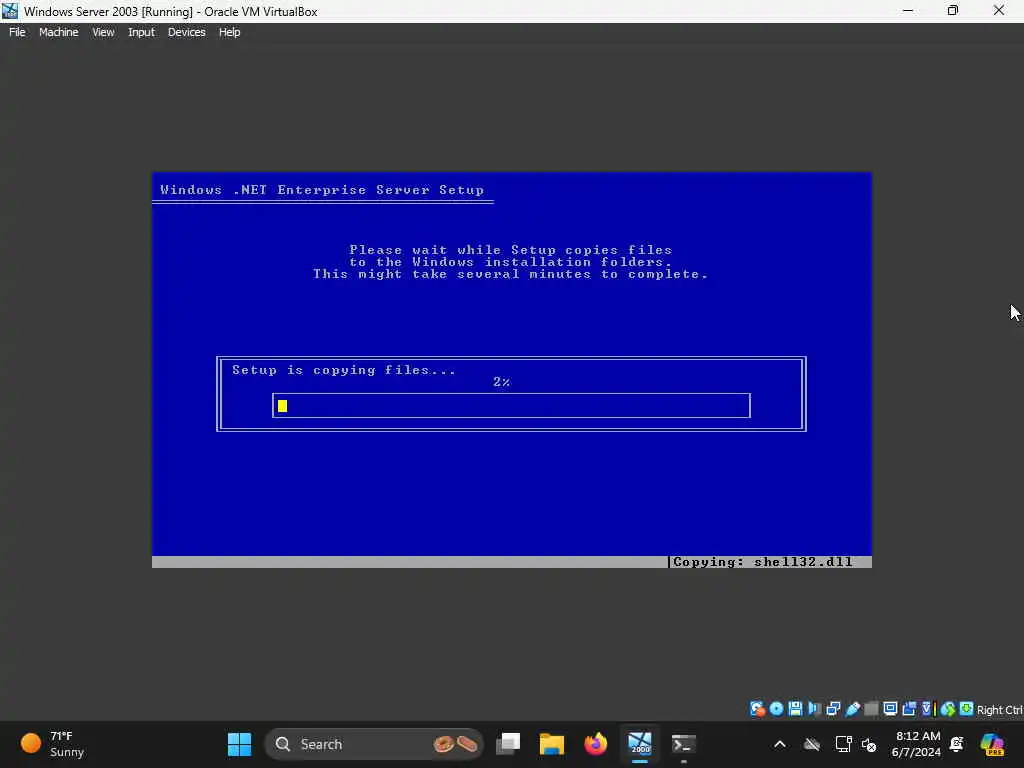
Task: Click the mouse integration status icon
Action: click(x=948, y=709)
